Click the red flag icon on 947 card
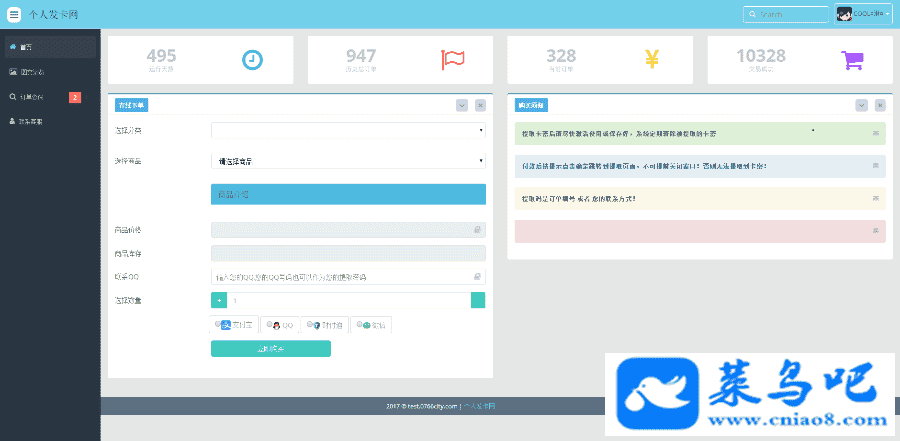Screen dimensions: 900x441 [452, 60]
